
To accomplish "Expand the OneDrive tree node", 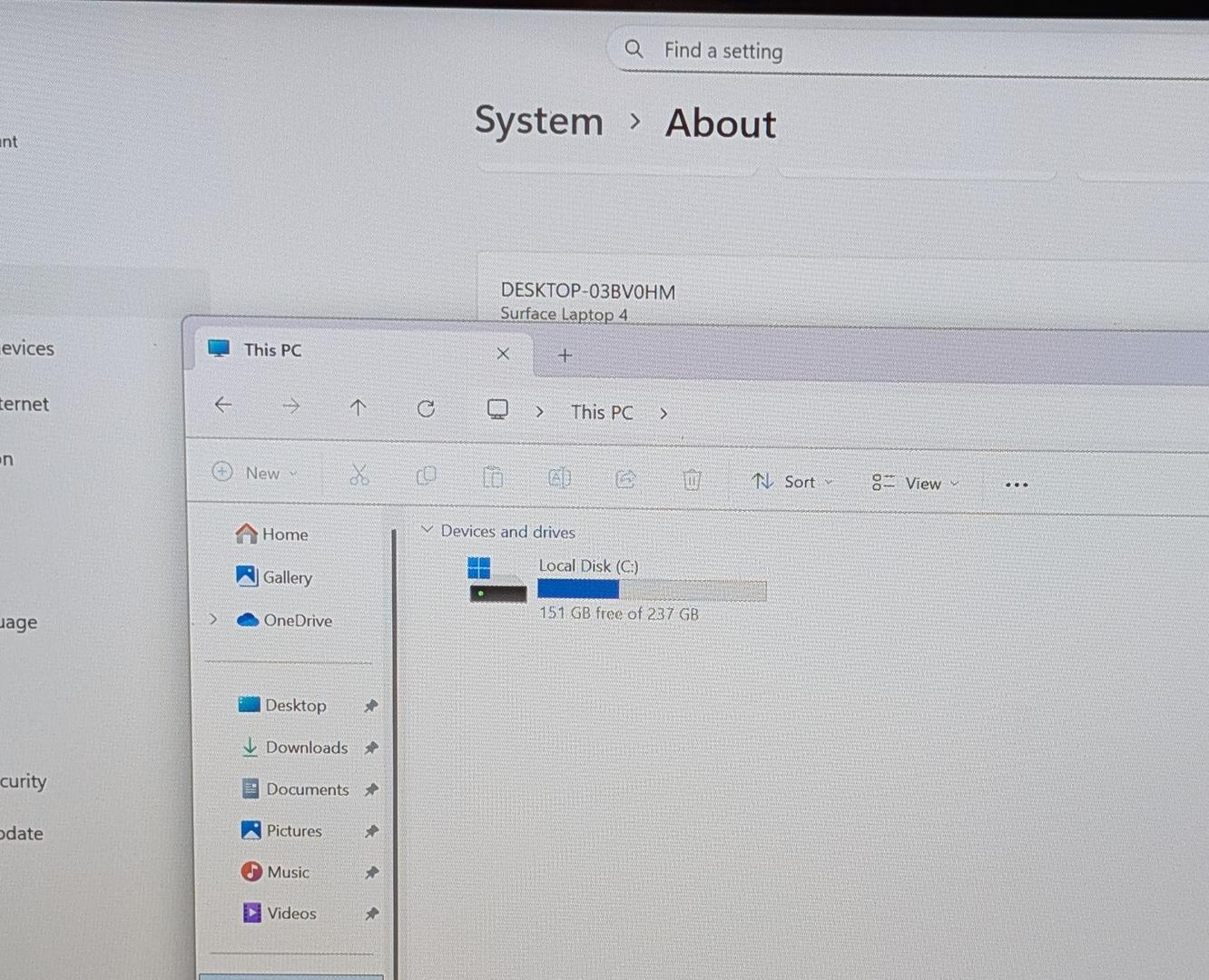I will [x=213, y=619].
